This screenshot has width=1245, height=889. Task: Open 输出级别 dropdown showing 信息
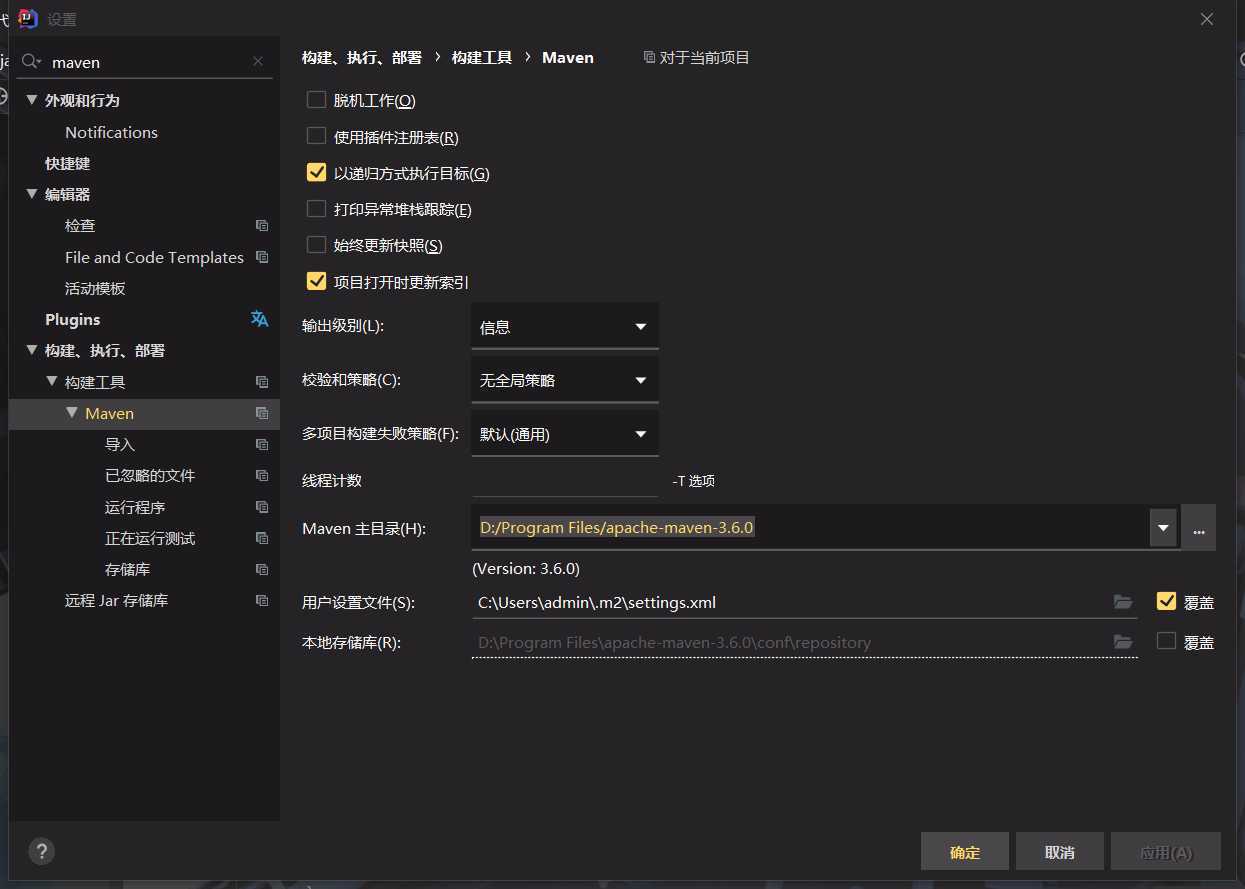[565, 326]
